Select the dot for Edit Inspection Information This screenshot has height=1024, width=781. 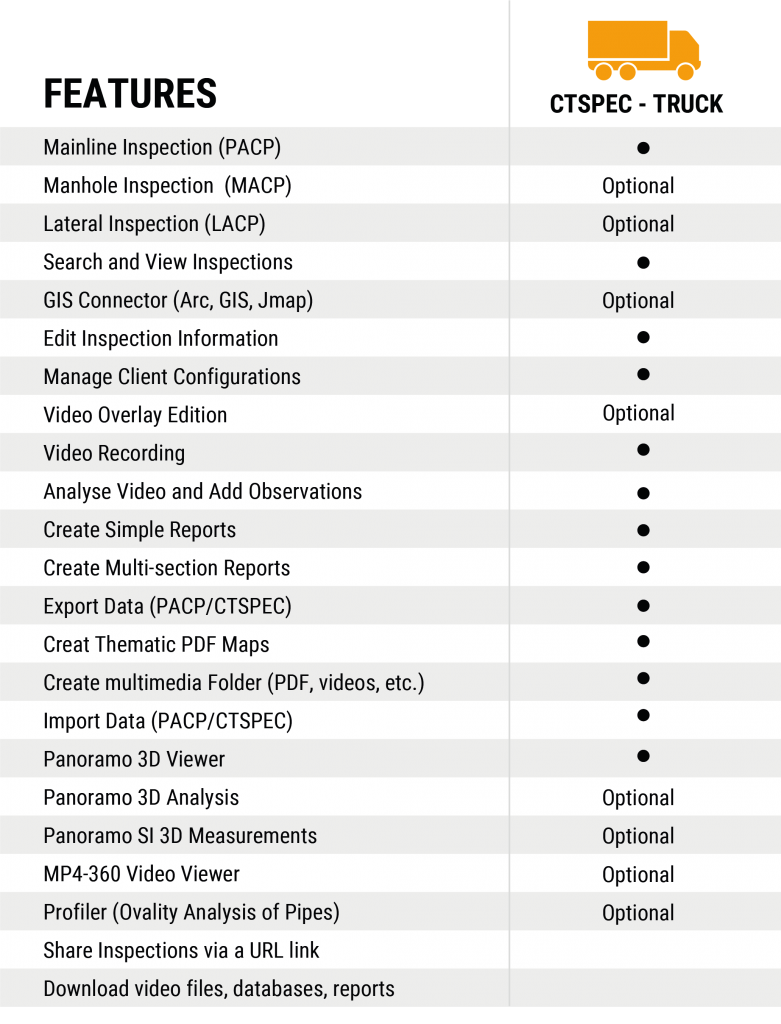click(x=643, y=338)
